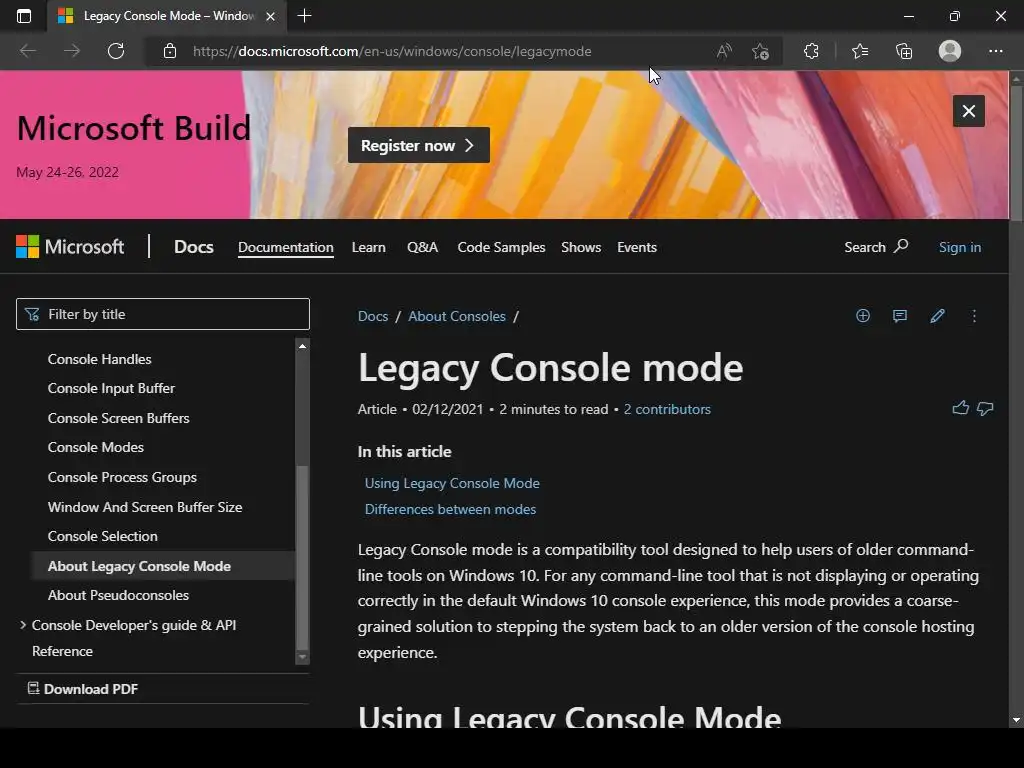Reload the page with refresh icon

(x=116, y=51)
